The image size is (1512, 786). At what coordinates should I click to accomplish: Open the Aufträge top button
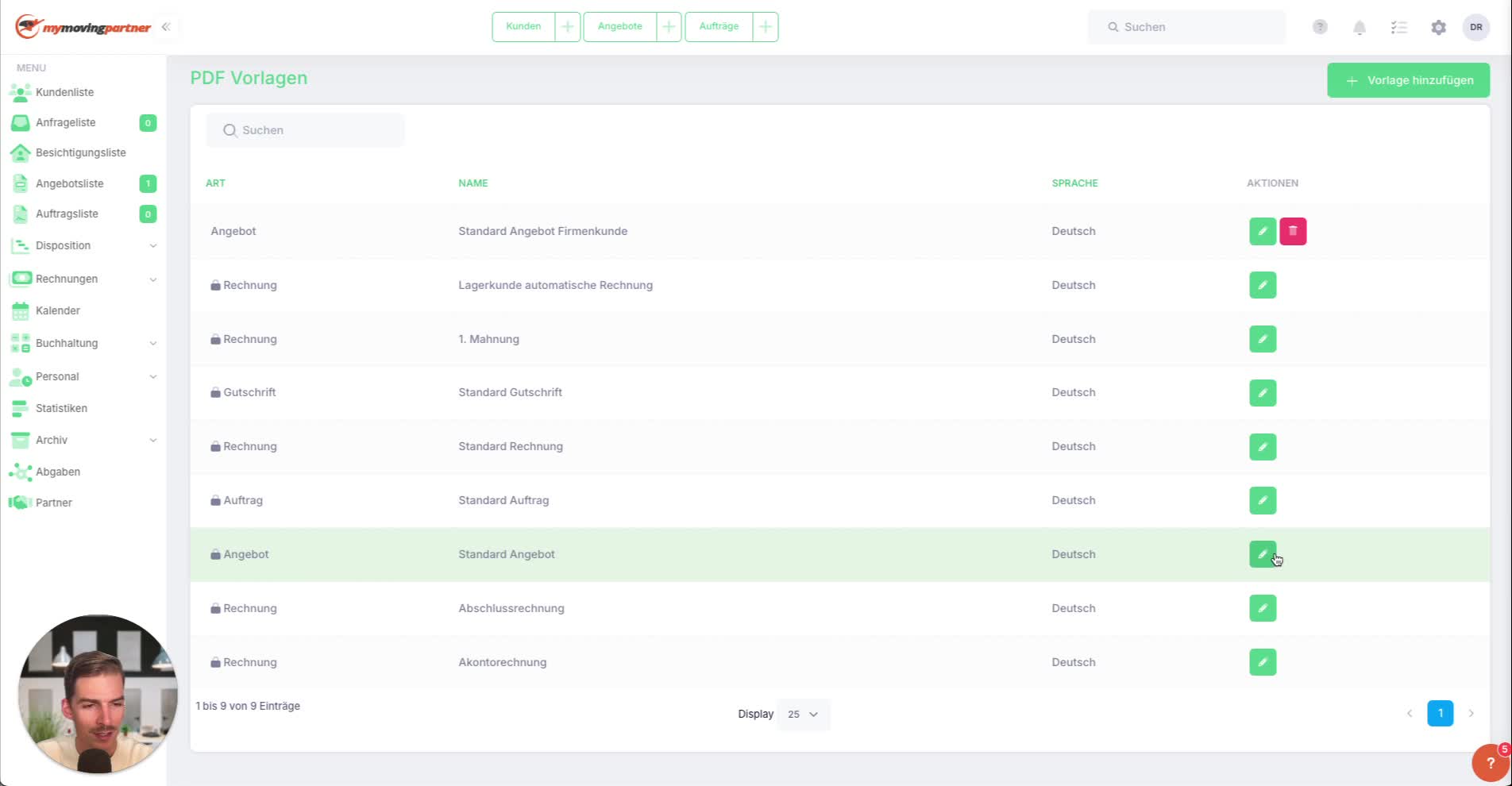(x=719, y=27)
